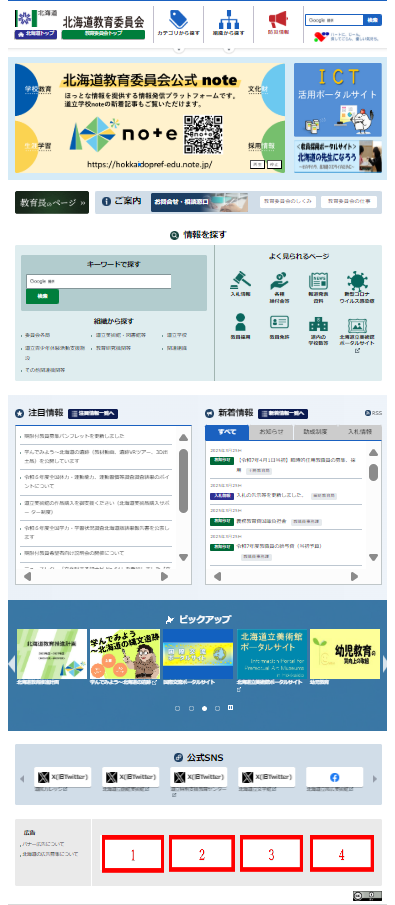The height and width of the screenshot is (905, 395).
Task: Open the X (旧Twitter) button beside Facebook
Action: point(267,777)
